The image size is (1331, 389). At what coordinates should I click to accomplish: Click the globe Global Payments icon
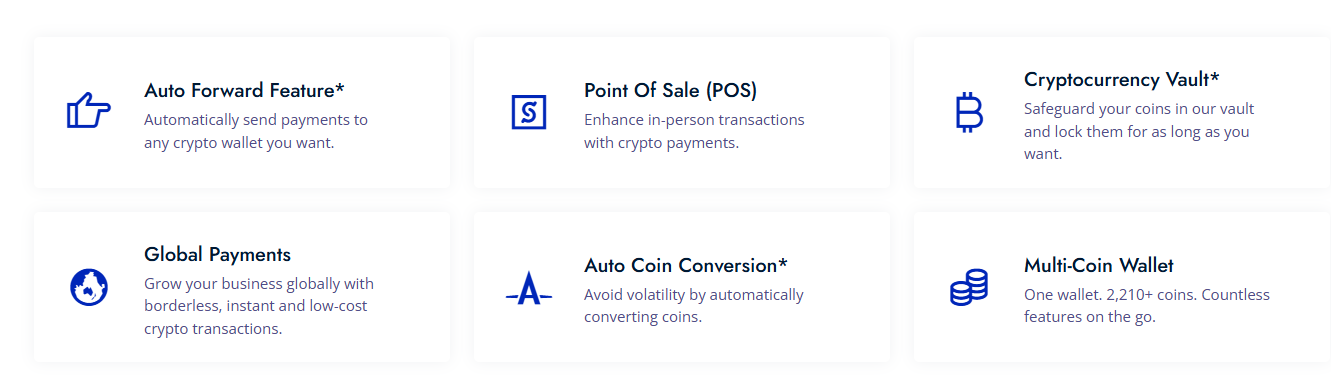click(88, 288)
